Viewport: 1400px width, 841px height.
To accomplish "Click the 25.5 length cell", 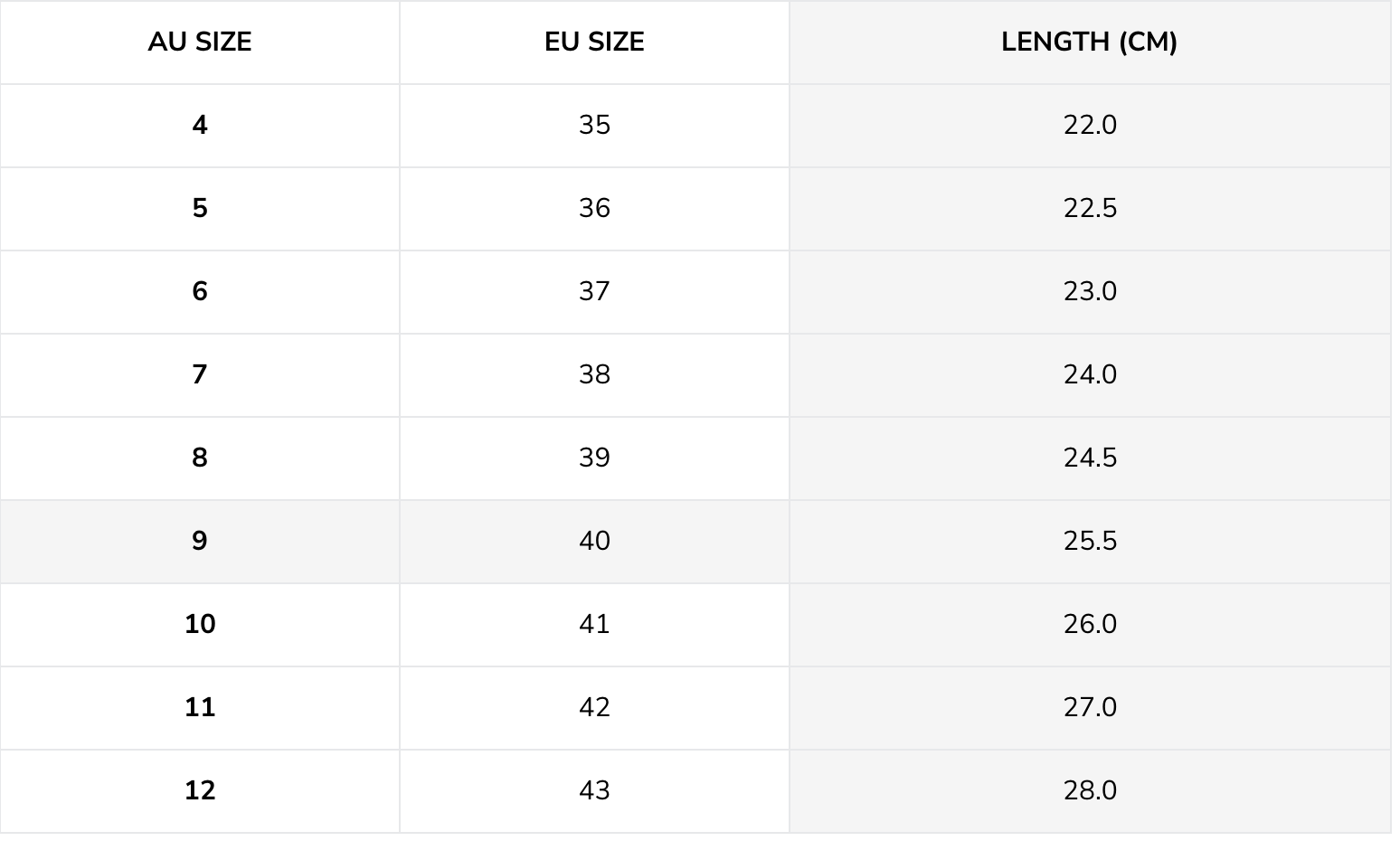I will 1090,541.
